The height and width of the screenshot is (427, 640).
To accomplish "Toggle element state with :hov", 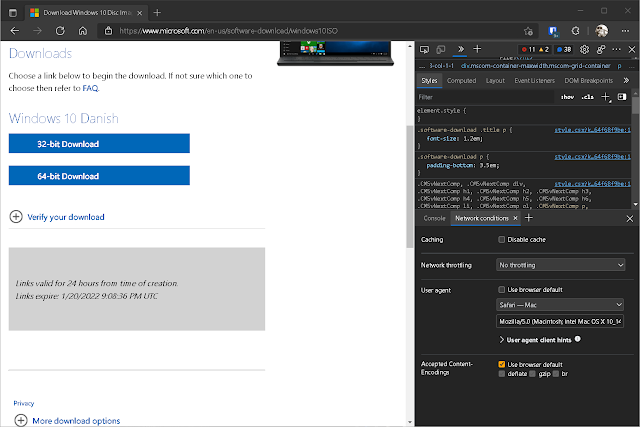I will pos(567,97).
